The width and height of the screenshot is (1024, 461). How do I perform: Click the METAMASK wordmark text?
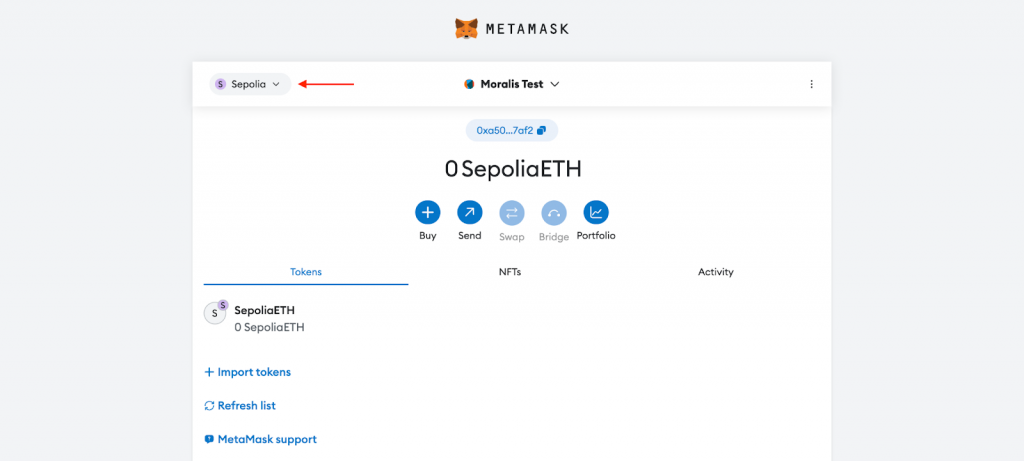click(527, 29)
